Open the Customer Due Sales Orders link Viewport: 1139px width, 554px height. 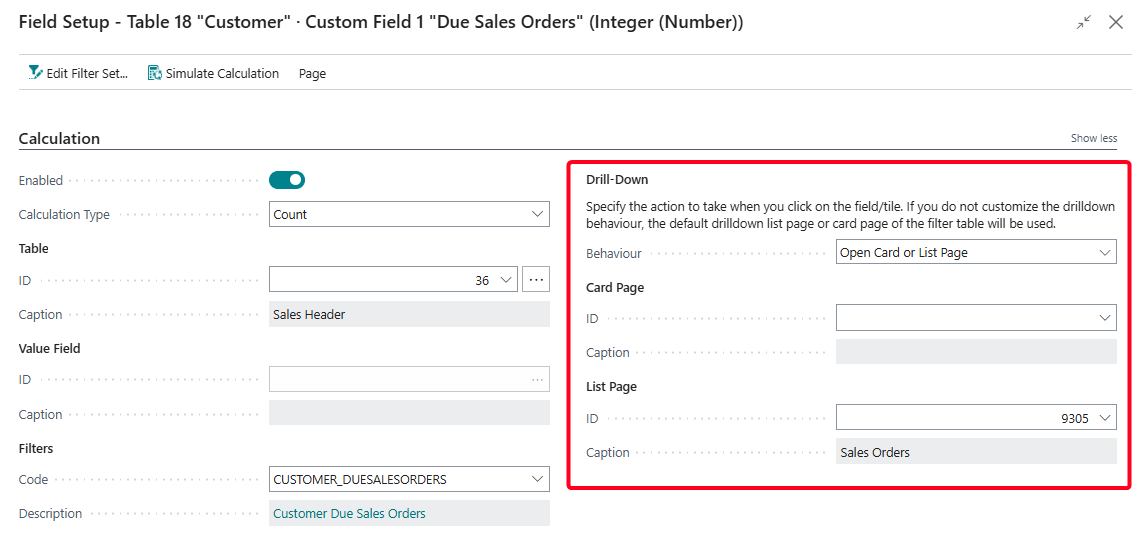(x=349, y=514)
